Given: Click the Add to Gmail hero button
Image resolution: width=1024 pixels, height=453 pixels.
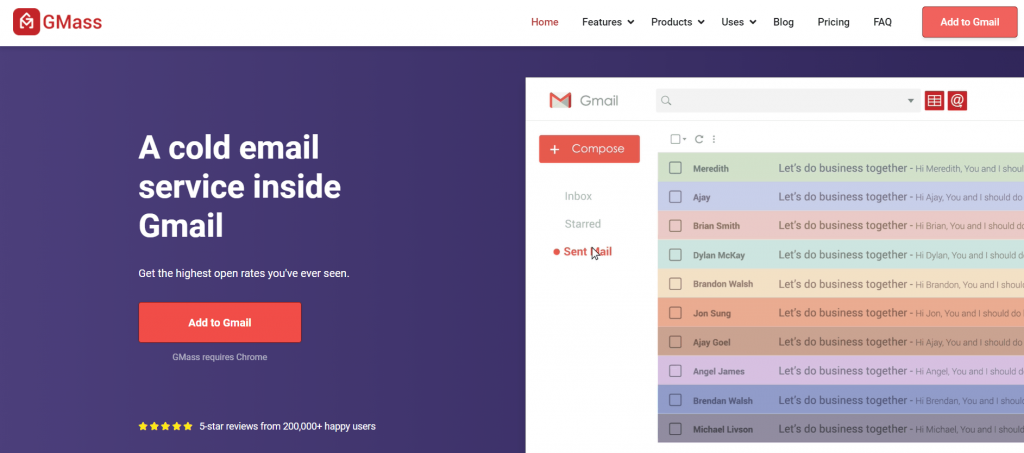Looking at the screenshot, I should coord(219,322).
